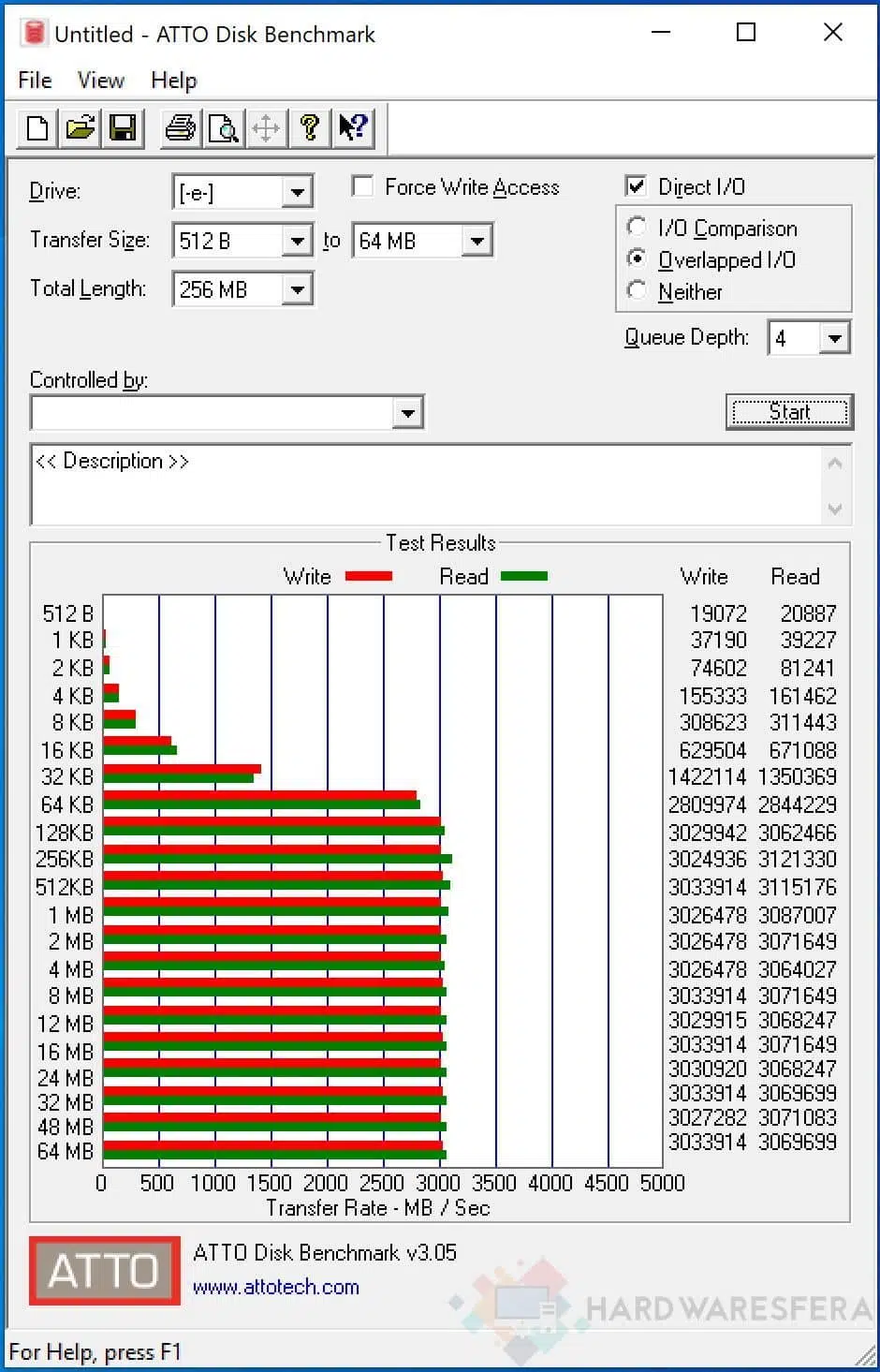Click the New document toolbar icon
The height and width of the screenshot is (1372, 880).
[37, 127]
